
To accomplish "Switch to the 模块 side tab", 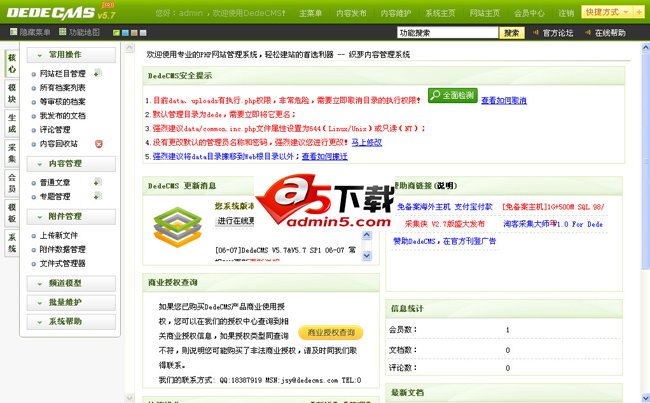I will [x=12, y=93].
